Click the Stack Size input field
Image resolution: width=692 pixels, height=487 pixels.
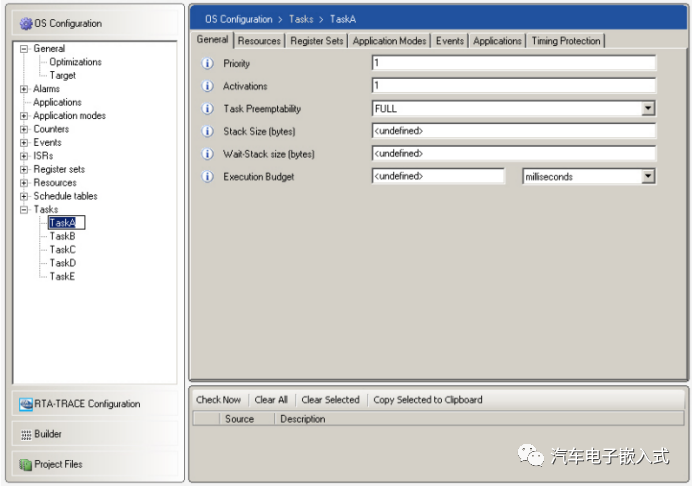[514, 131]
